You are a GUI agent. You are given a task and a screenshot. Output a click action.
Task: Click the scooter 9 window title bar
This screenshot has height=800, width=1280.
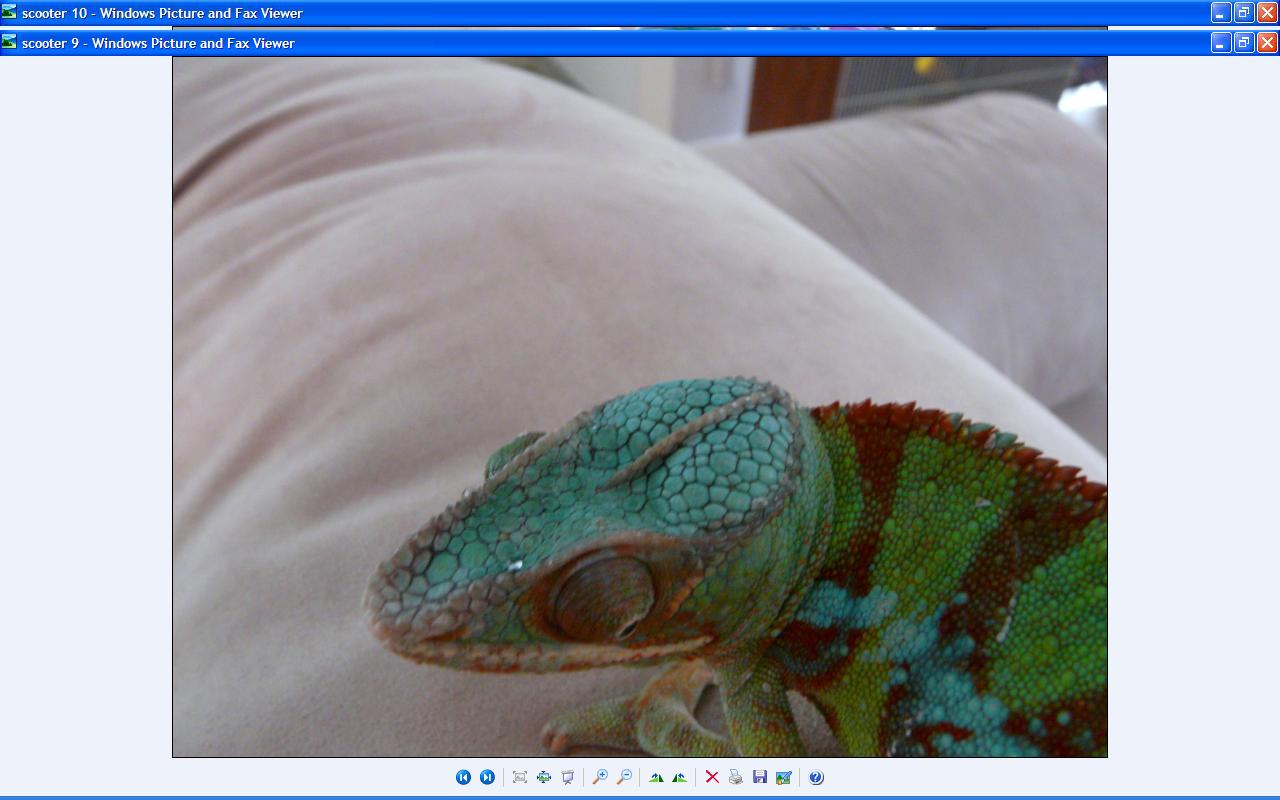coord(600,43)
